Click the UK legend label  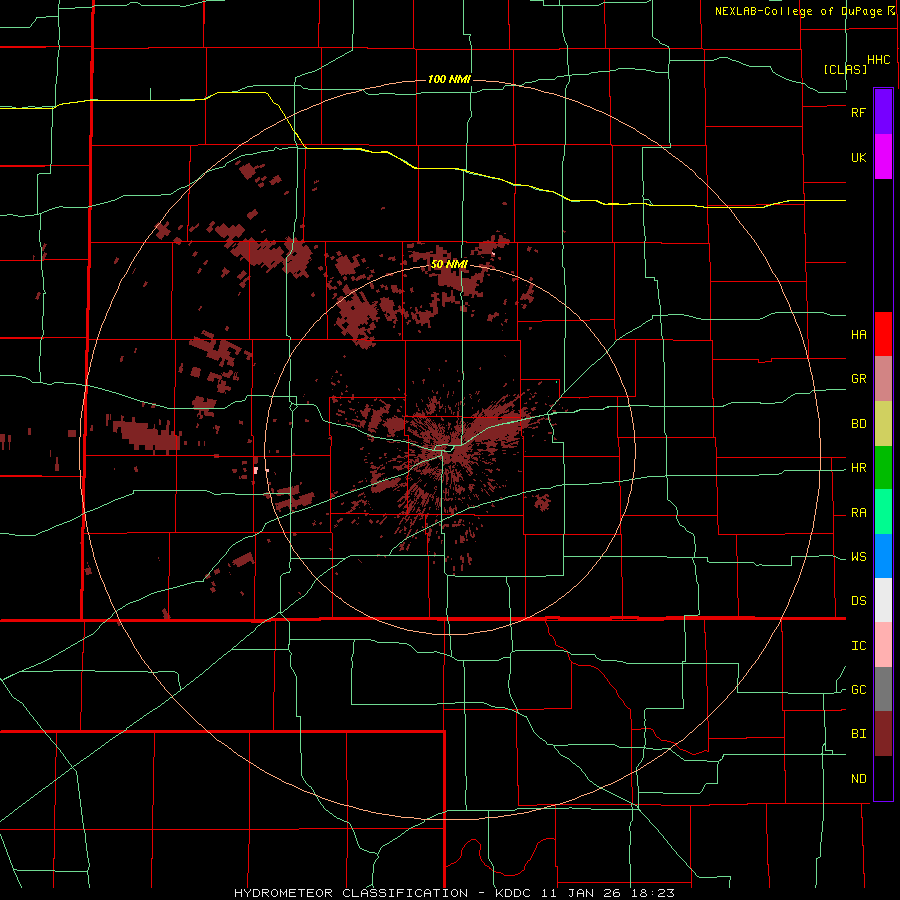858,157
